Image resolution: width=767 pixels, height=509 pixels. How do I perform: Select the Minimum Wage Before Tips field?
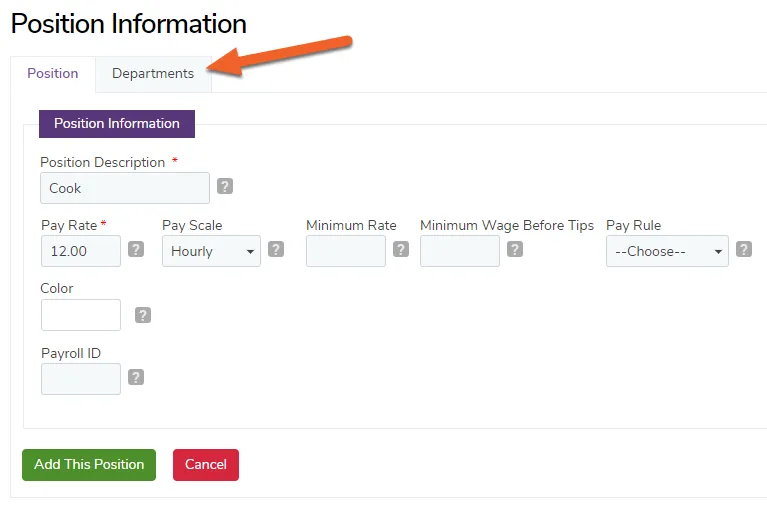coord(460,251)
